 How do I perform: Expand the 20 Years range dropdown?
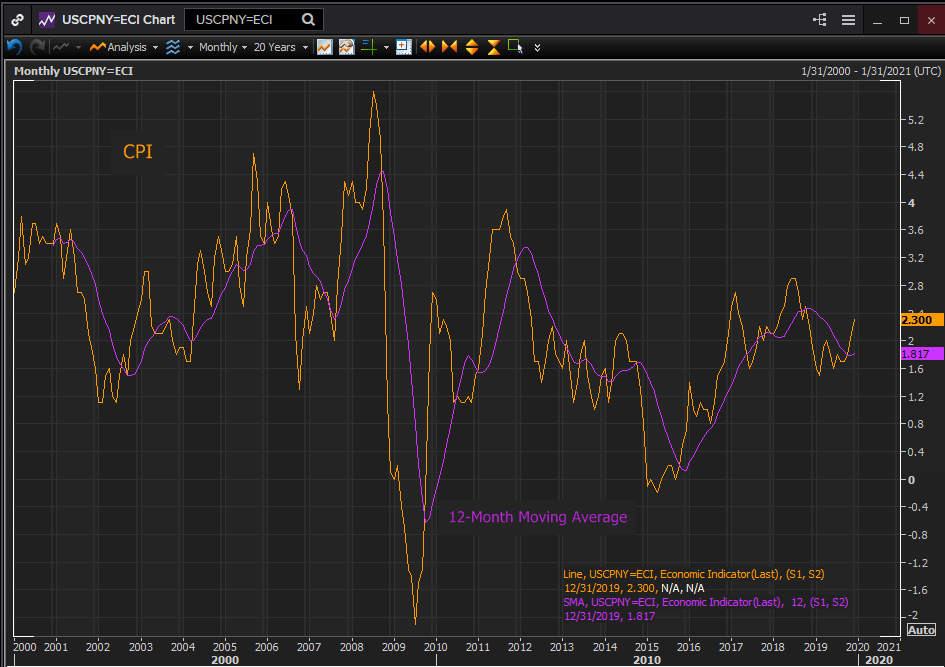pos(280,47)
